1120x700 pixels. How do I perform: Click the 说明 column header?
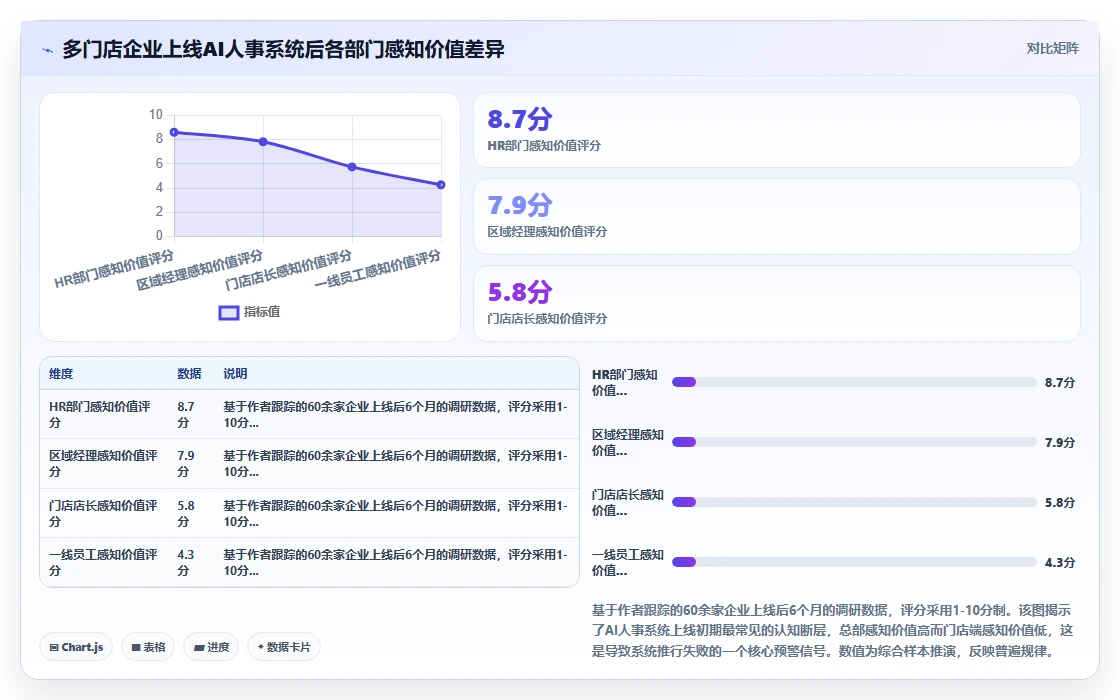point(235,374)
